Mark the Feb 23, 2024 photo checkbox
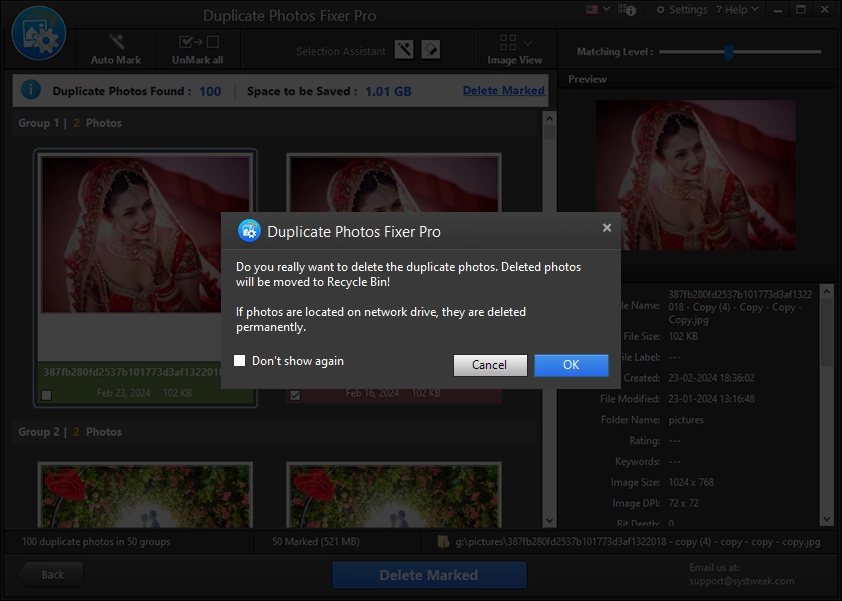This screenshot has width=842, height=601. 47,395
